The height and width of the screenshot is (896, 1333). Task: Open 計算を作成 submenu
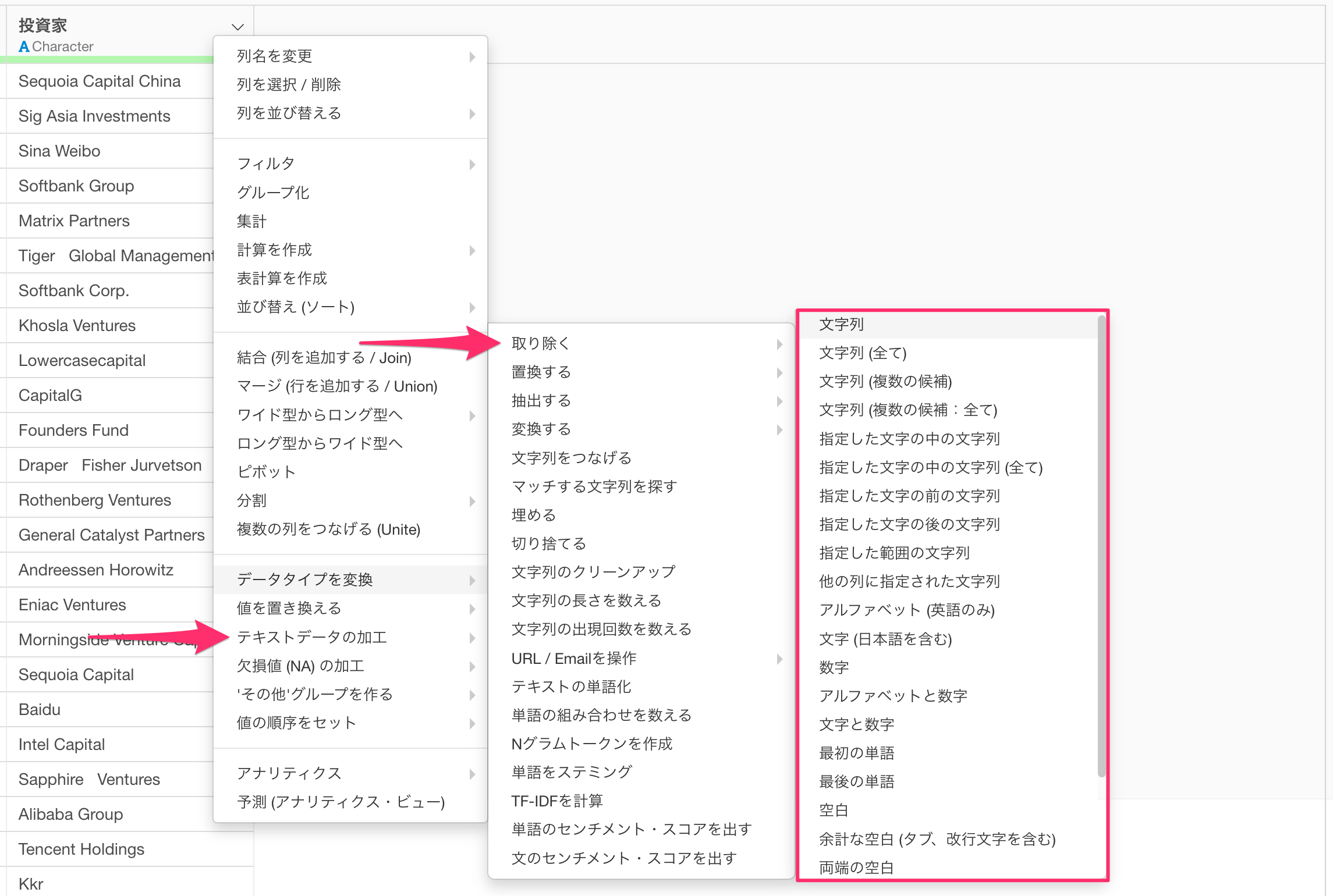350,250
